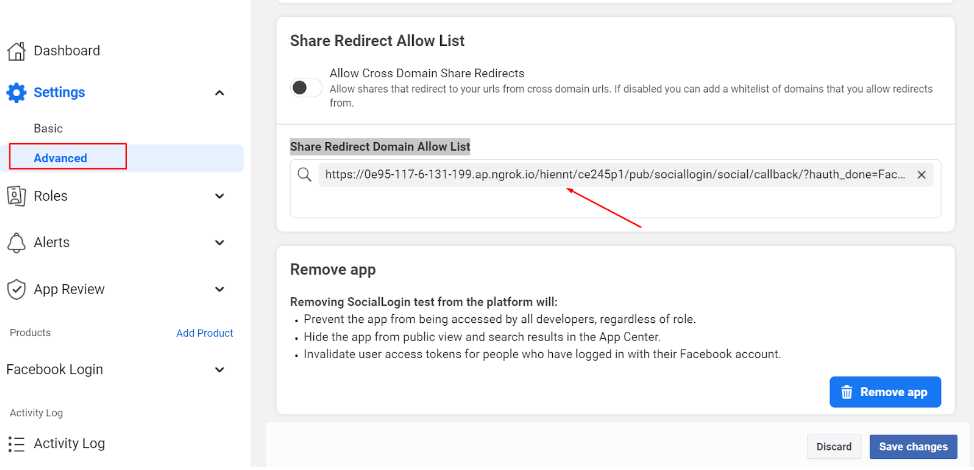Remove the ngrok URL with the X icon
The image size is (974, 470).
[x=921, y=175]
